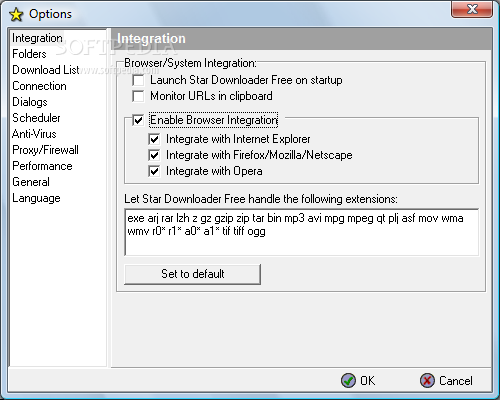Go to Connection settings
The height and width of the screenshot is (400, 500).
pos(39,86)
